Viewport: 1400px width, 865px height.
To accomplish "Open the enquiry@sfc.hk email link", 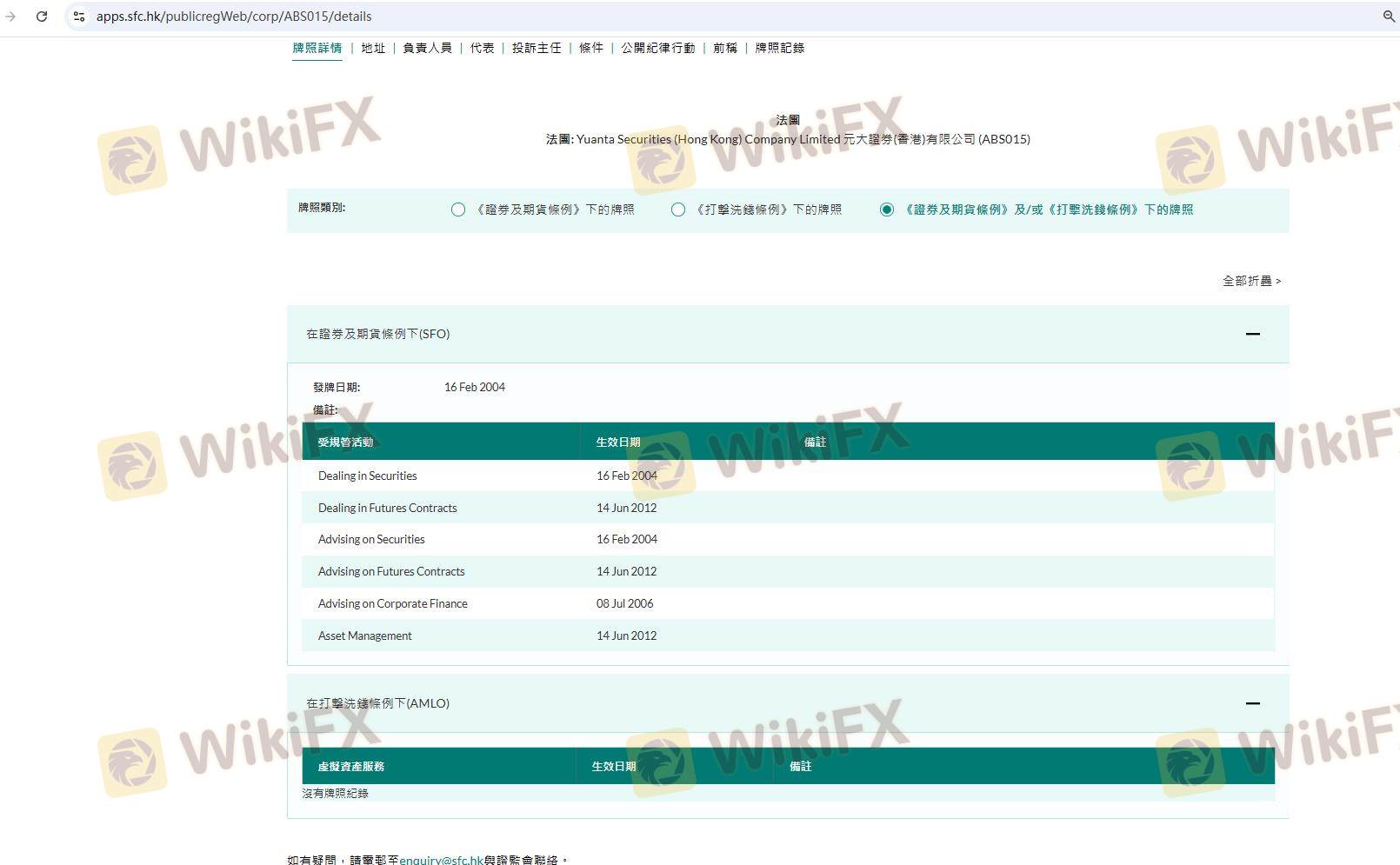I will [441, 860].
